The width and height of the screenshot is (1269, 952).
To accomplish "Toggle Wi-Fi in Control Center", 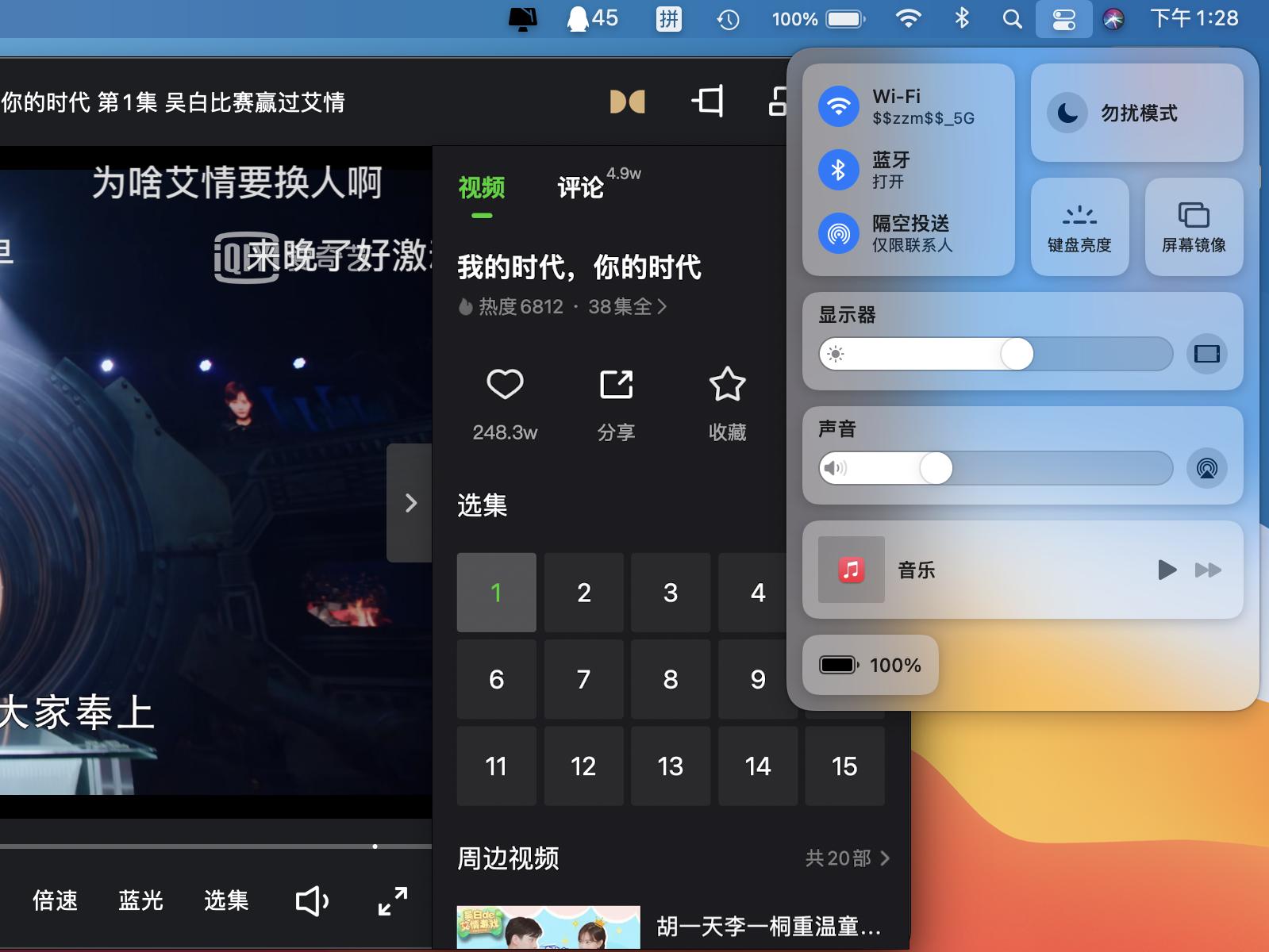I will pyautogui.click(x=839, y=106).
